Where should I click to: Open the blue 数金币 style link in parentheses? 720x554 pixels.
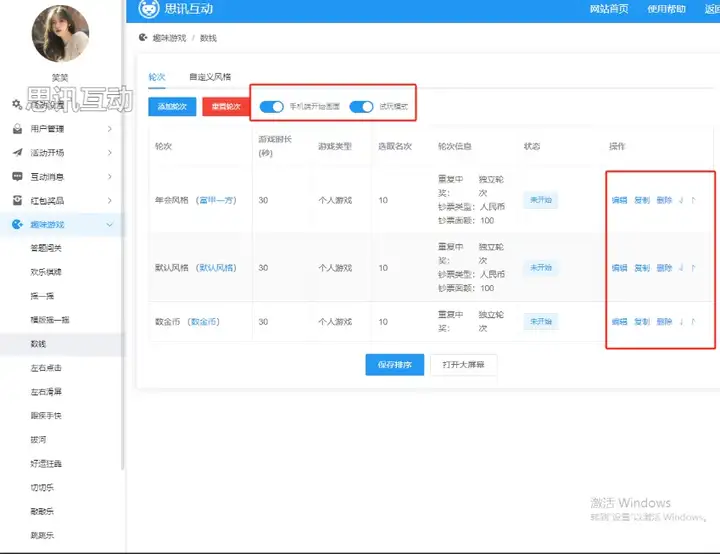[203, 322]
